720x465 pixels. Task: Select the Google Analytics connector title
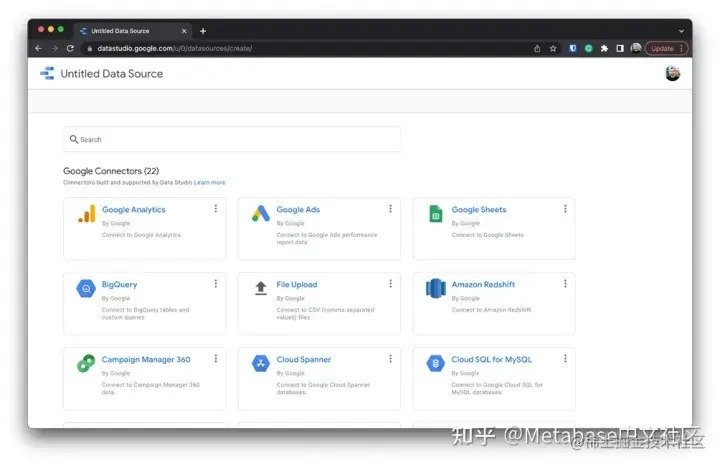(x=134, y=209)
